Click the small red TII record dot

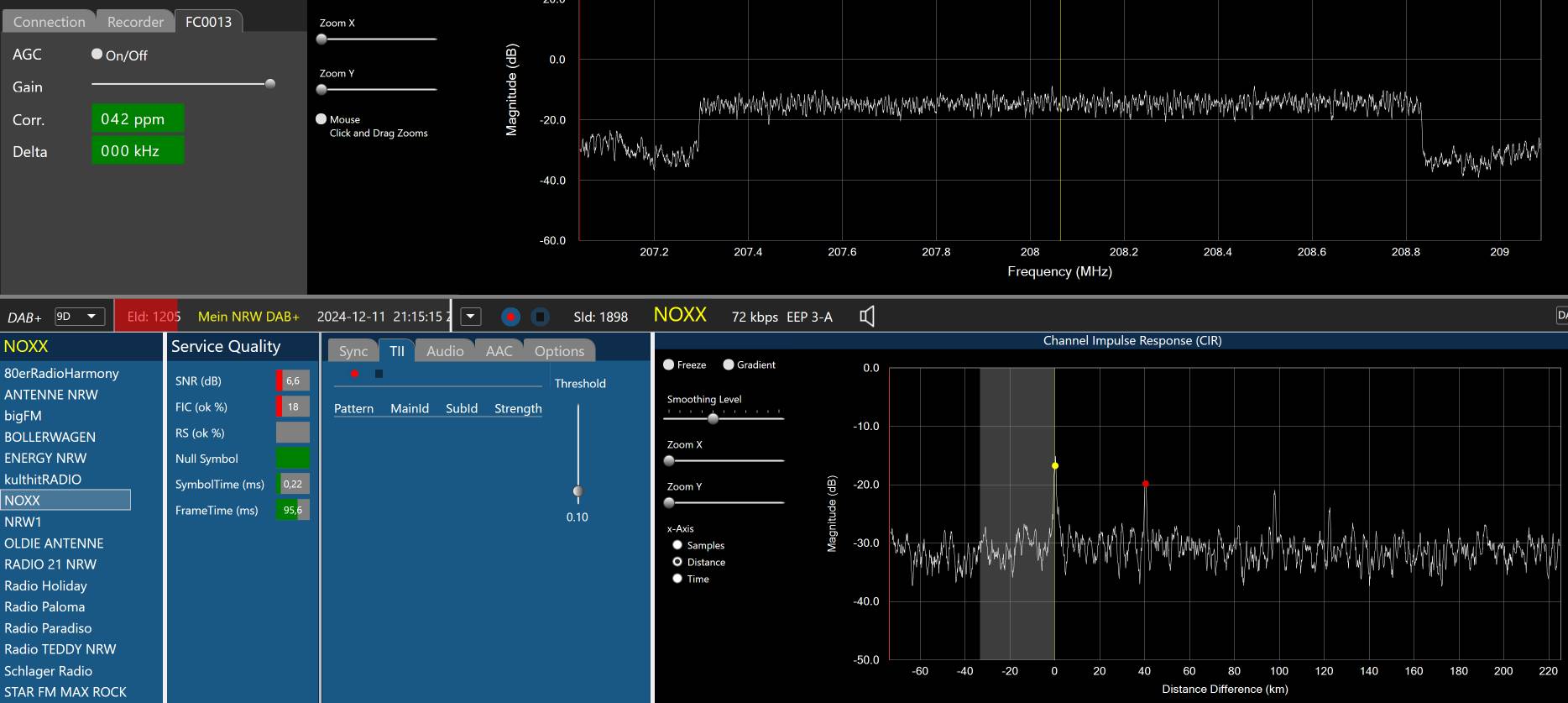point(354,374)
